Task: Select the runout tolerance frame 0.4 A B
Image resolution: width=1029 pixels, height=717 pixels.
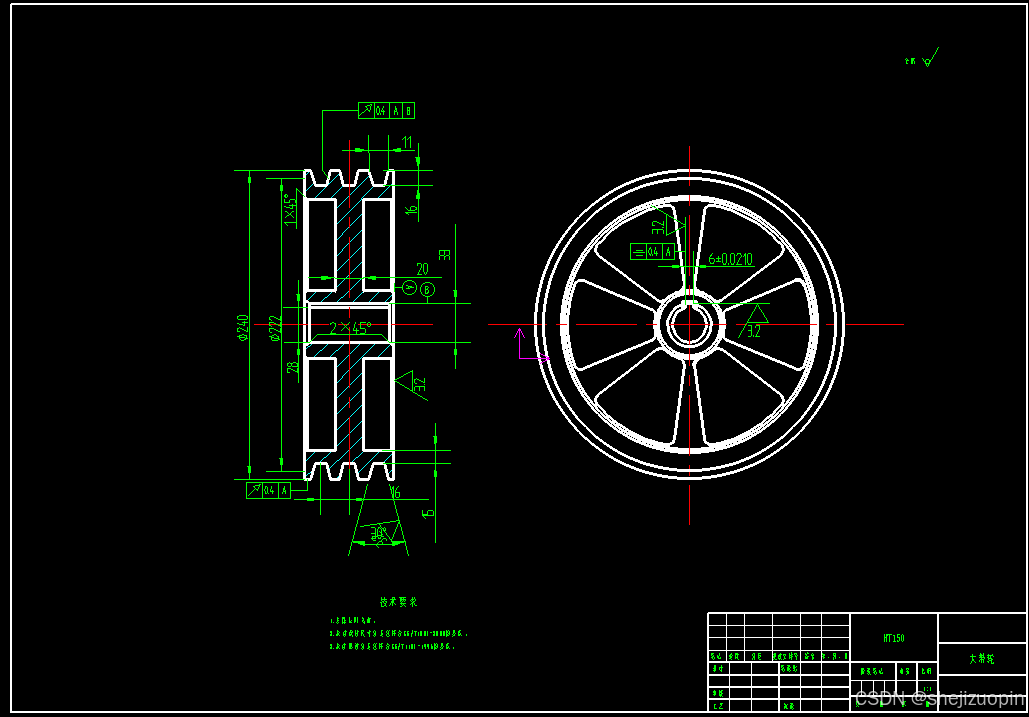Action: point(387,111)
